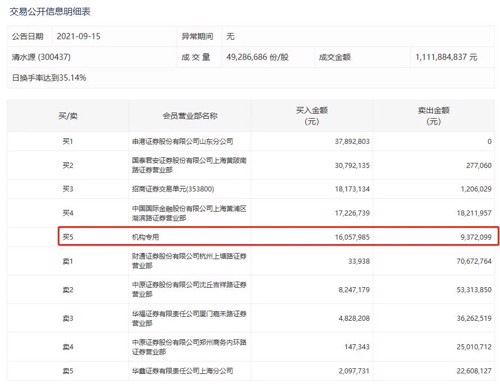
Task: Select buy amount 18,173,134
Action: (x=352, y=189)
